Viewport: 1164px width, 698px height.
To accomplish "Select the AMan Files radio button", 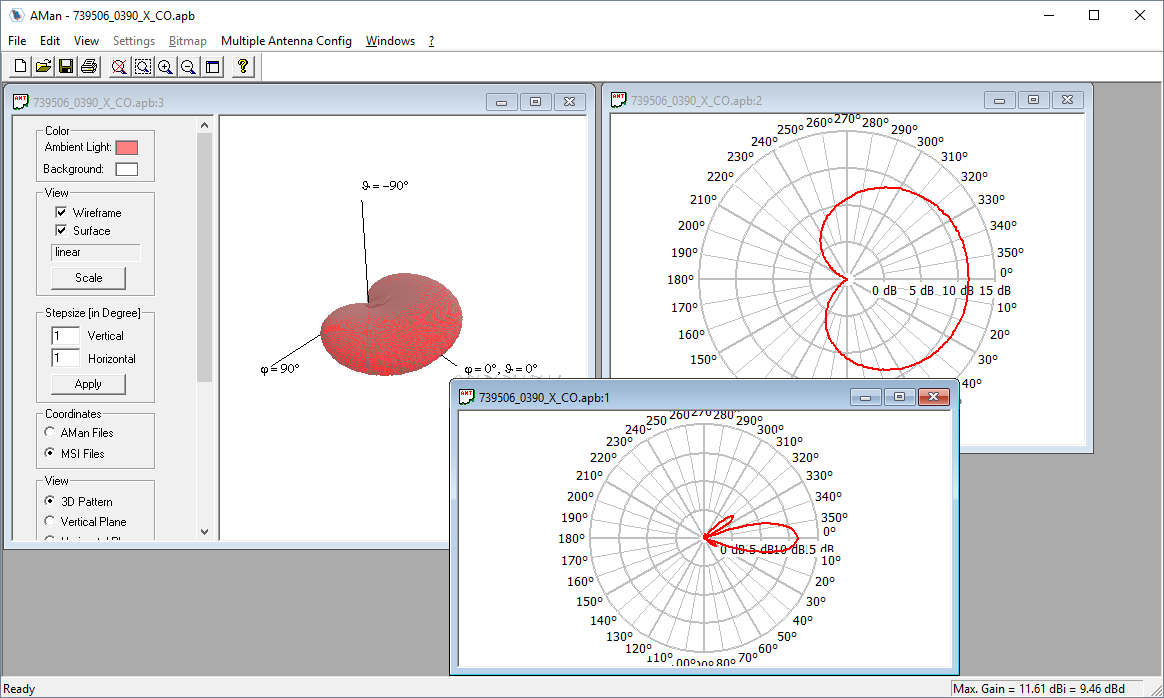I will 51,433.
